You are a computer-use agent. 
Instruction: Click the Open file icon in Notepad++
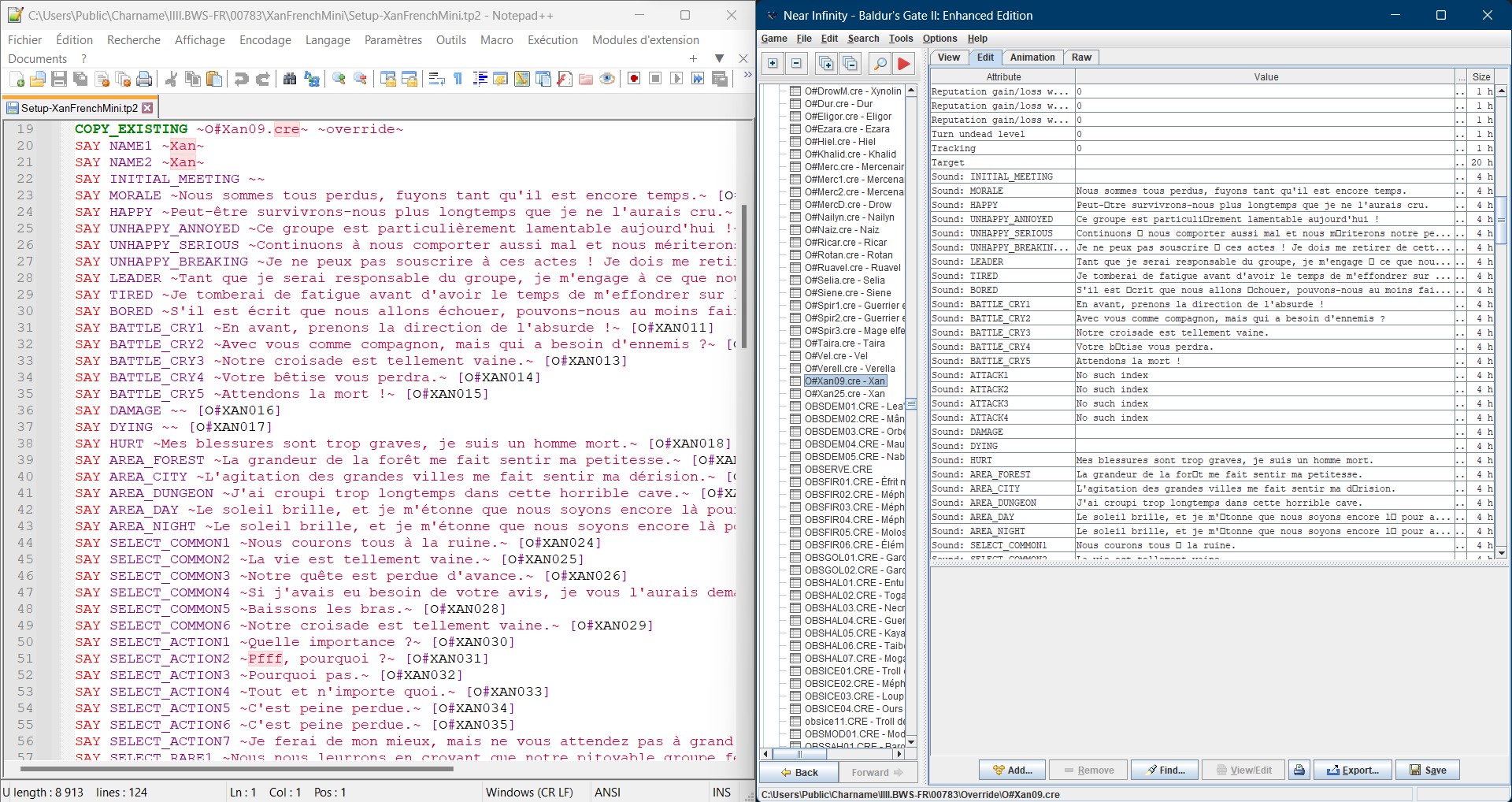(38, 79)
